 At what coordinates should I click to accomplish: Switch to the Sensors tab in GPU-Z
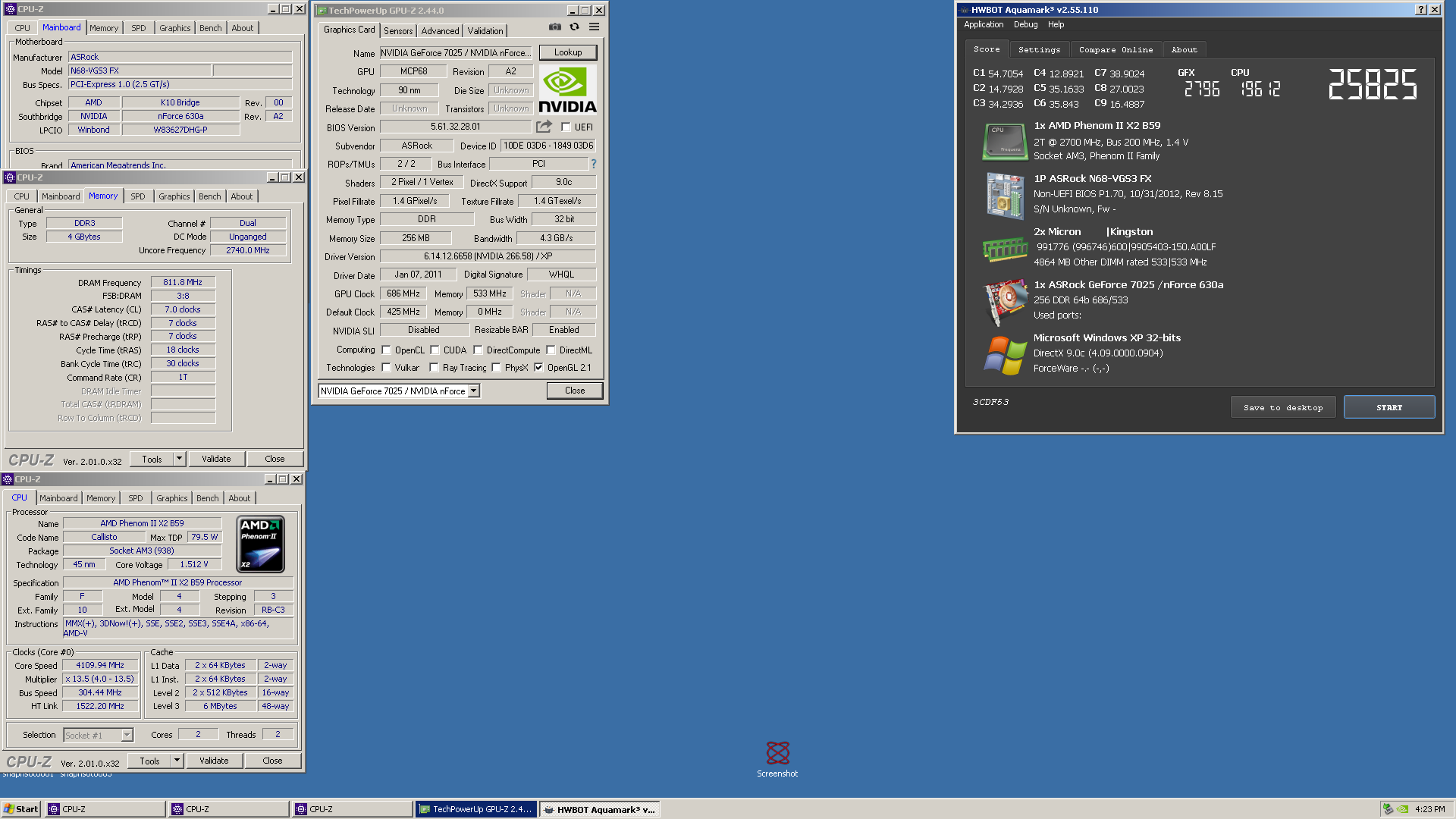[398, 31]
